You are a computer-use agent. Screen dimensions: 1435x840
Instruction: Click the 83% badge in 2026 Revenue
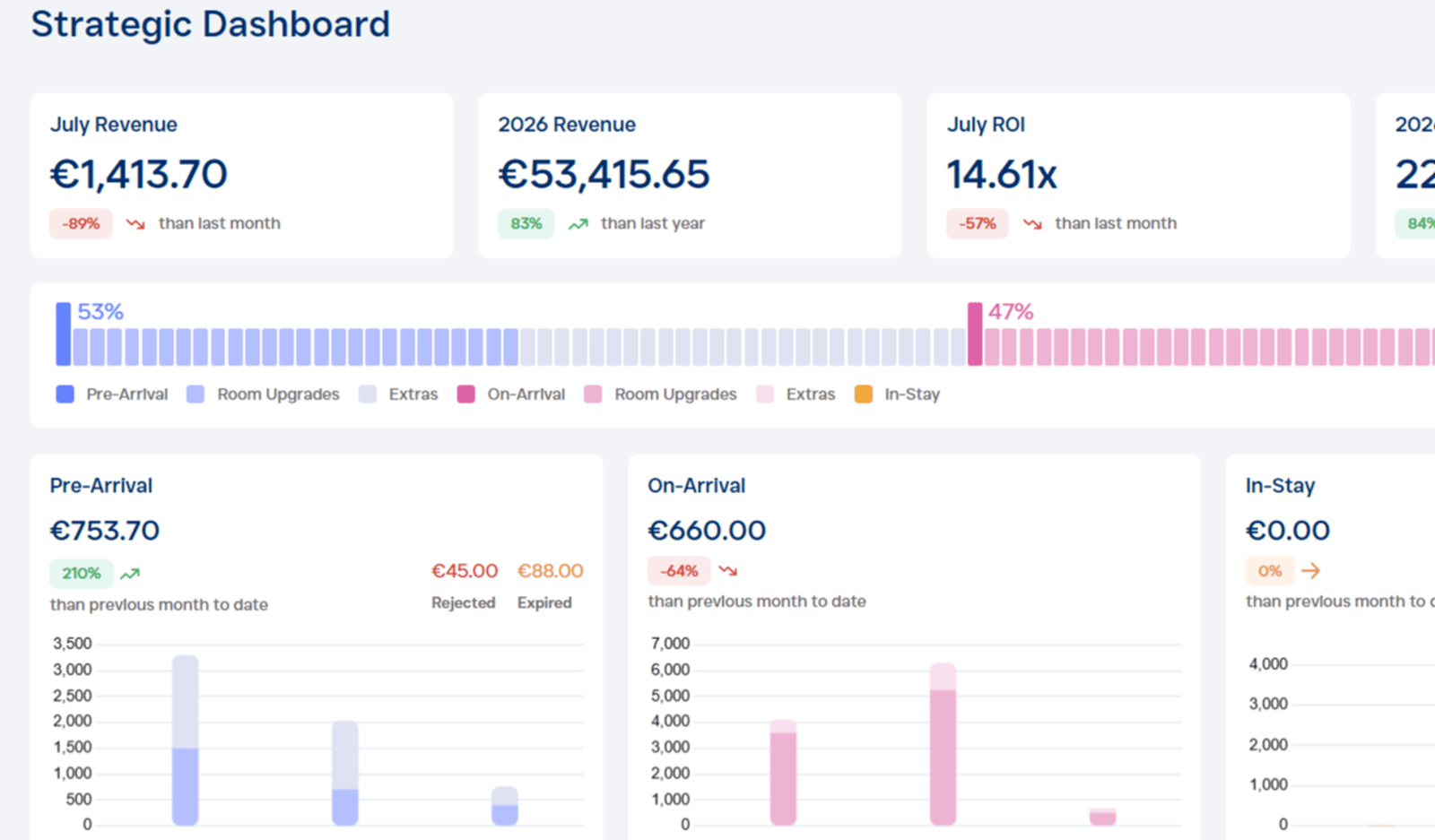pos(526,223)
